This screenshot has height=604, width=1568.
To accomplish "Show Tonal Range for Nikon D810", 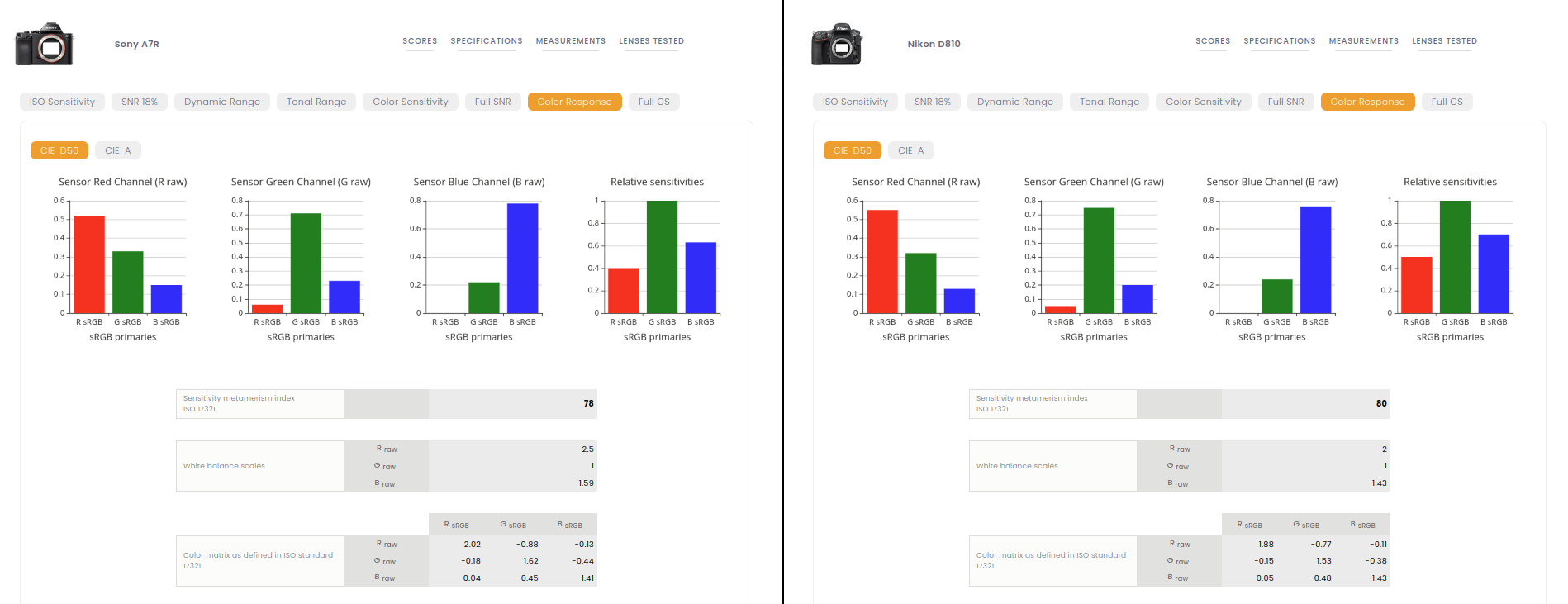I will tap(1109, 102).
